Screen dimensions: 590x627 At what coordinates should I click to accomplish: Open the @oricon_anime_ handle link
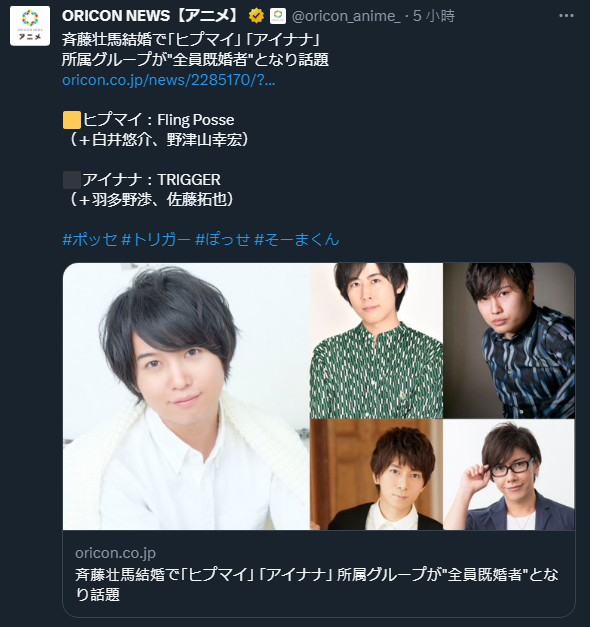pyautogui.click(x=346, y=16)
